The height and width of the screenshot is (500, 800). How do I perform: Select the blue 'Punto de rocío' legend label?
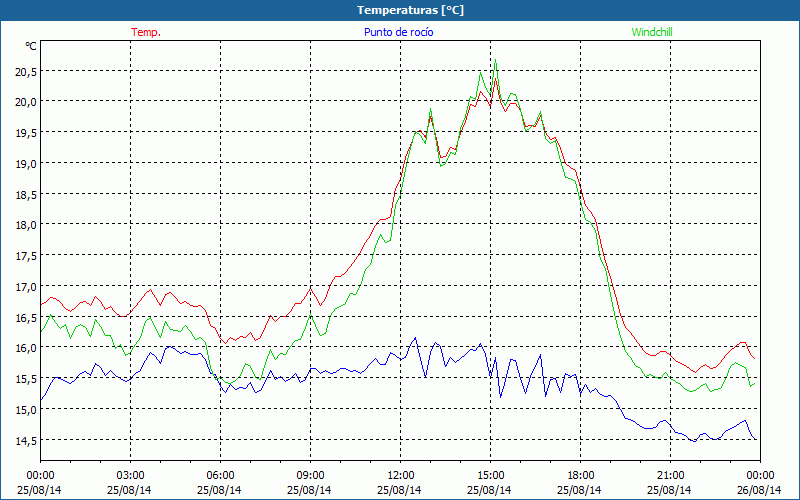pos(398,32)
